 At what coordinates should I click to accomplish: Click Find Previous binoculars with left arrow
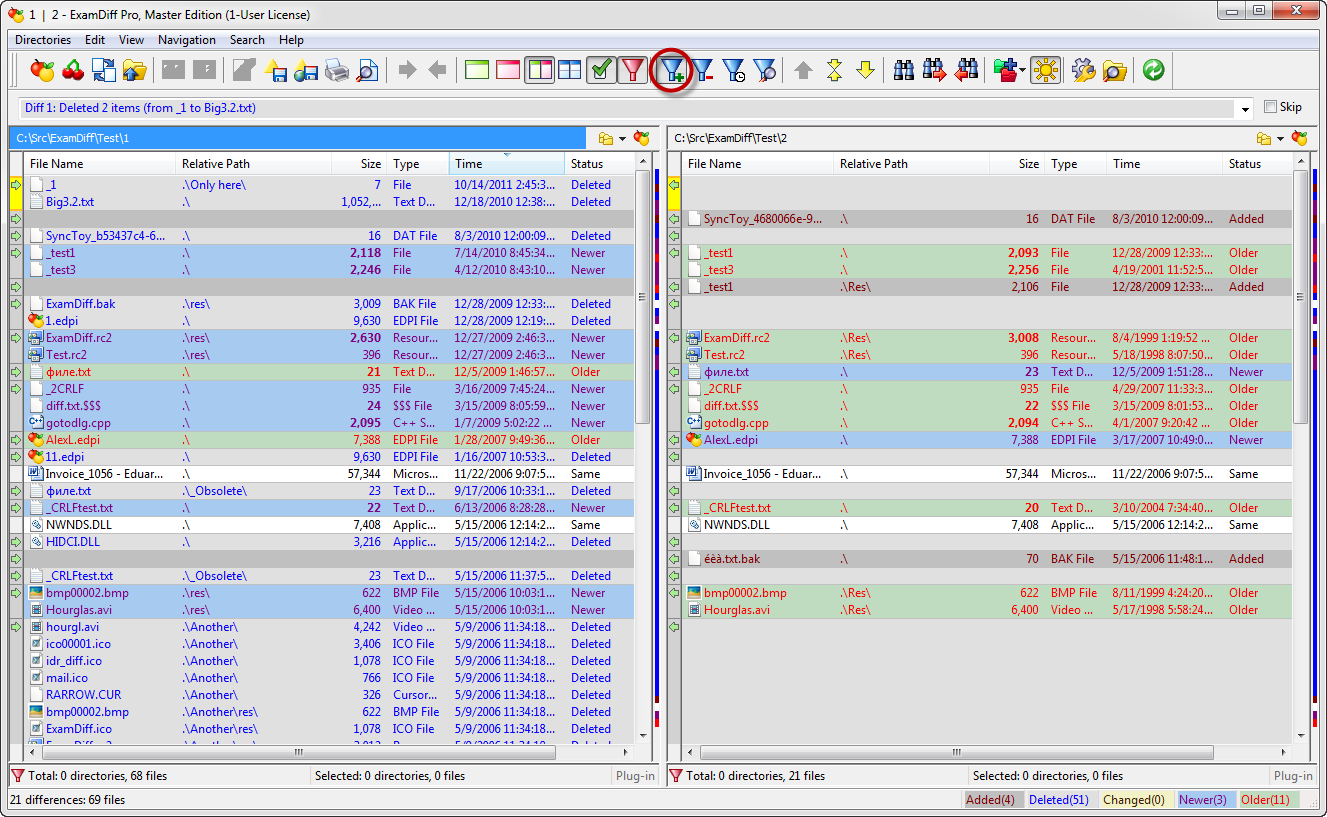[966, 70]
